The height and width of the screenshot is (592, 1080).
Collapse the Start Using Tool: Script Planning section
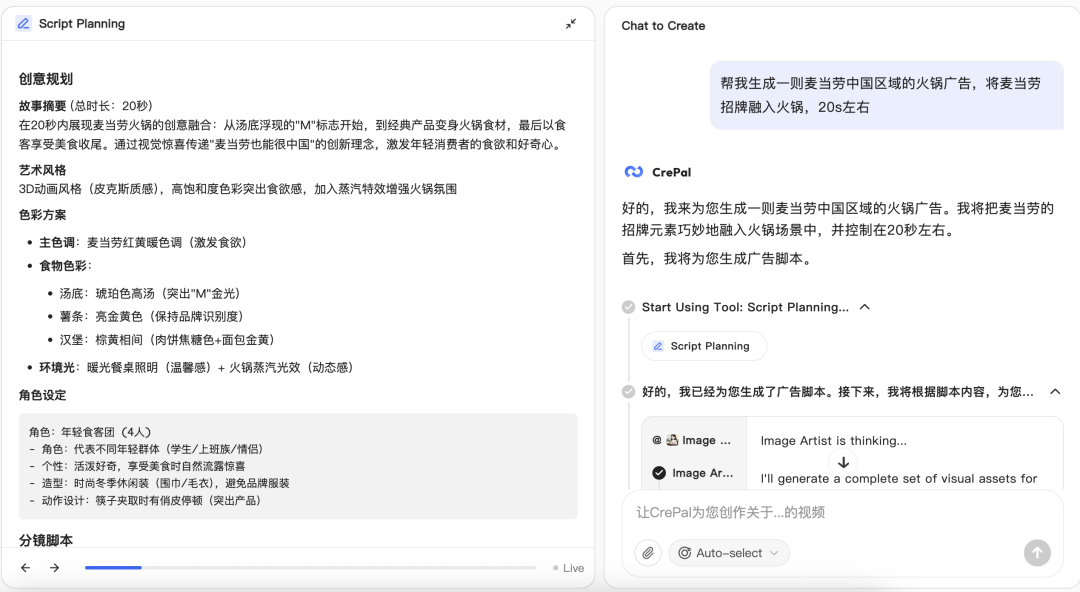[x=865, y=307]
